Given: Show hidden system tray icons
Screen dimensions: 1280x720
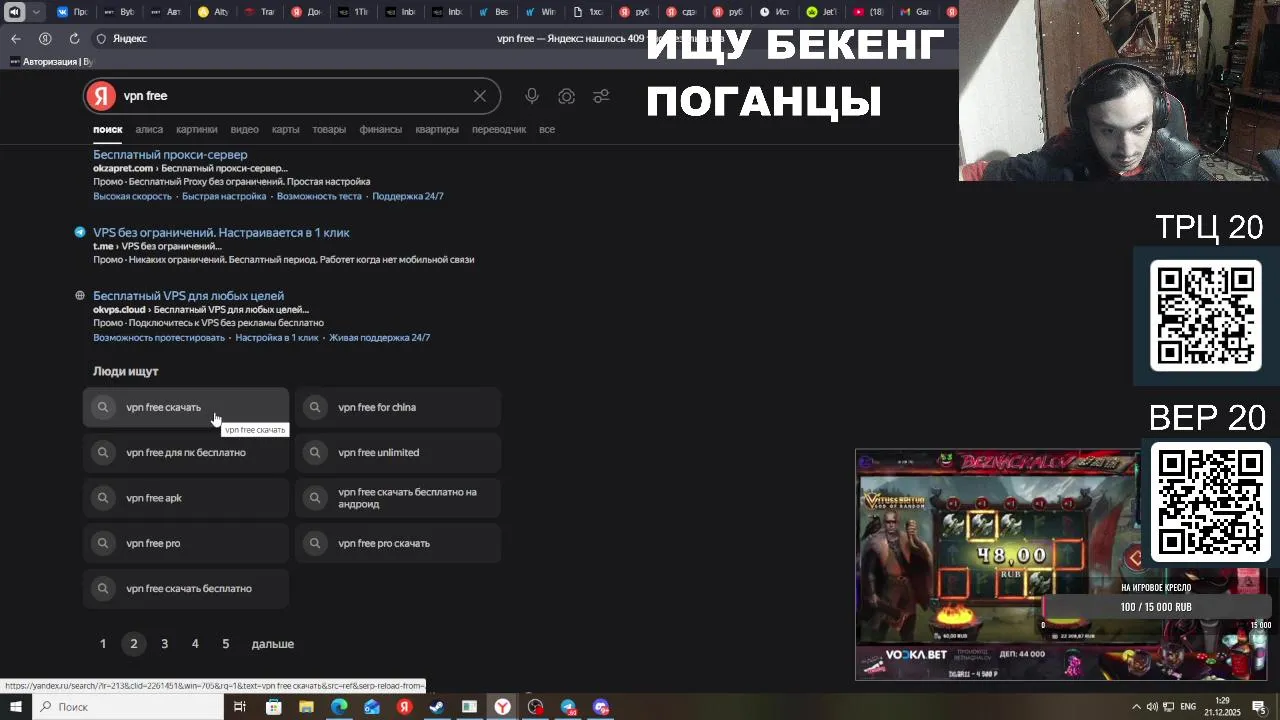Looking at the screenshot, I should [x=1136, y=707].
